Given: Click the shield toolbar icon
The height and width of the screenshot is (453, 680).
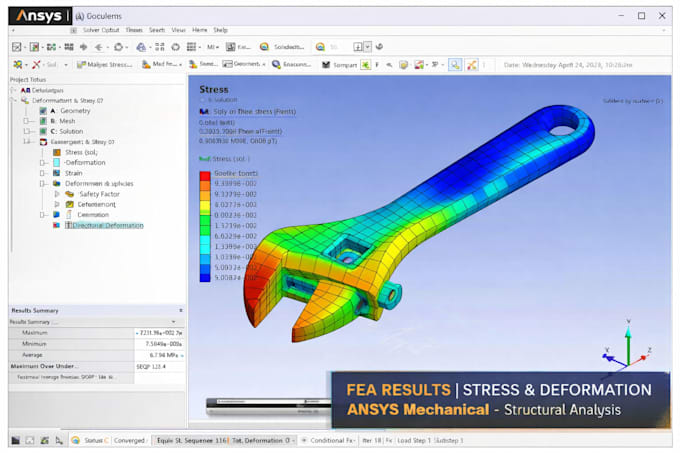Looking at the screenshot, I should pos(404,65).
